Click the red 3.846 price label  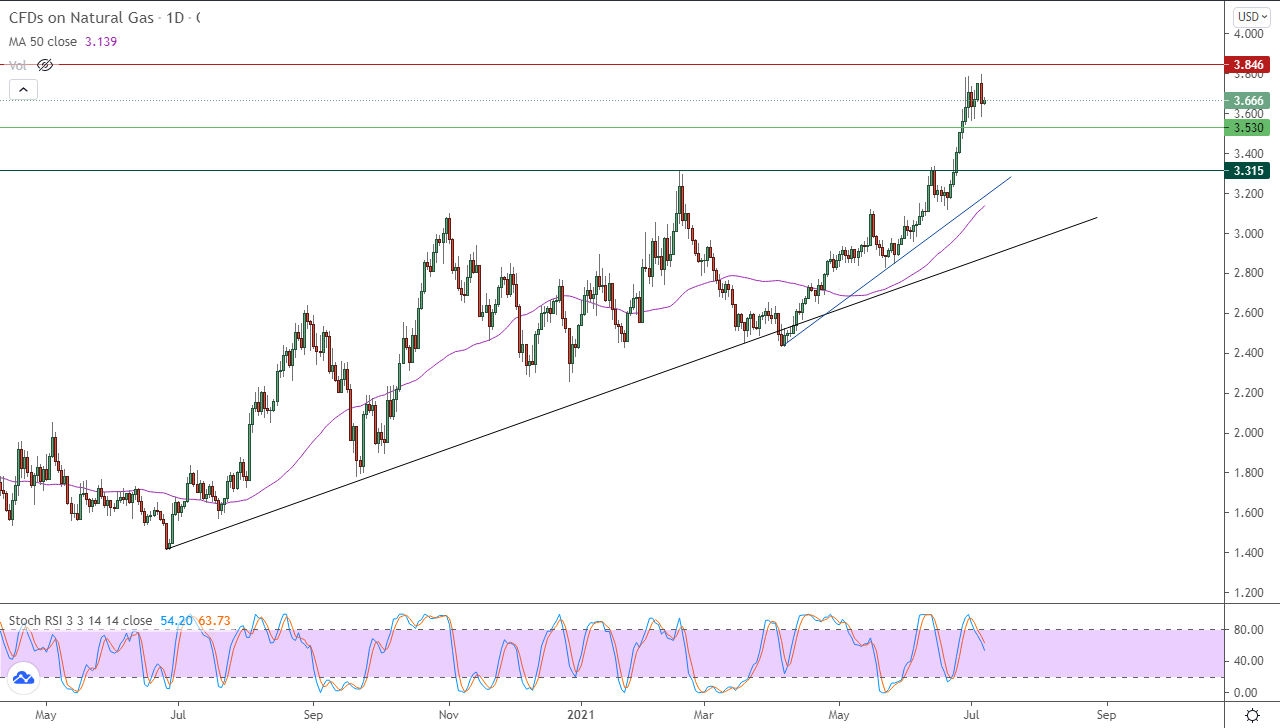1248,64
